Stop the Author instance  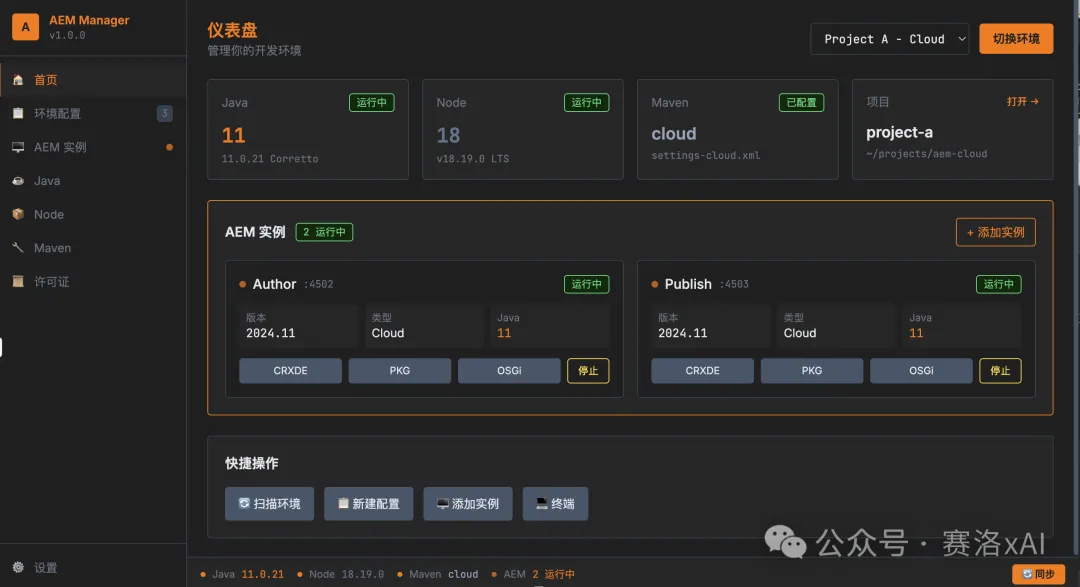tap(588, 371)
